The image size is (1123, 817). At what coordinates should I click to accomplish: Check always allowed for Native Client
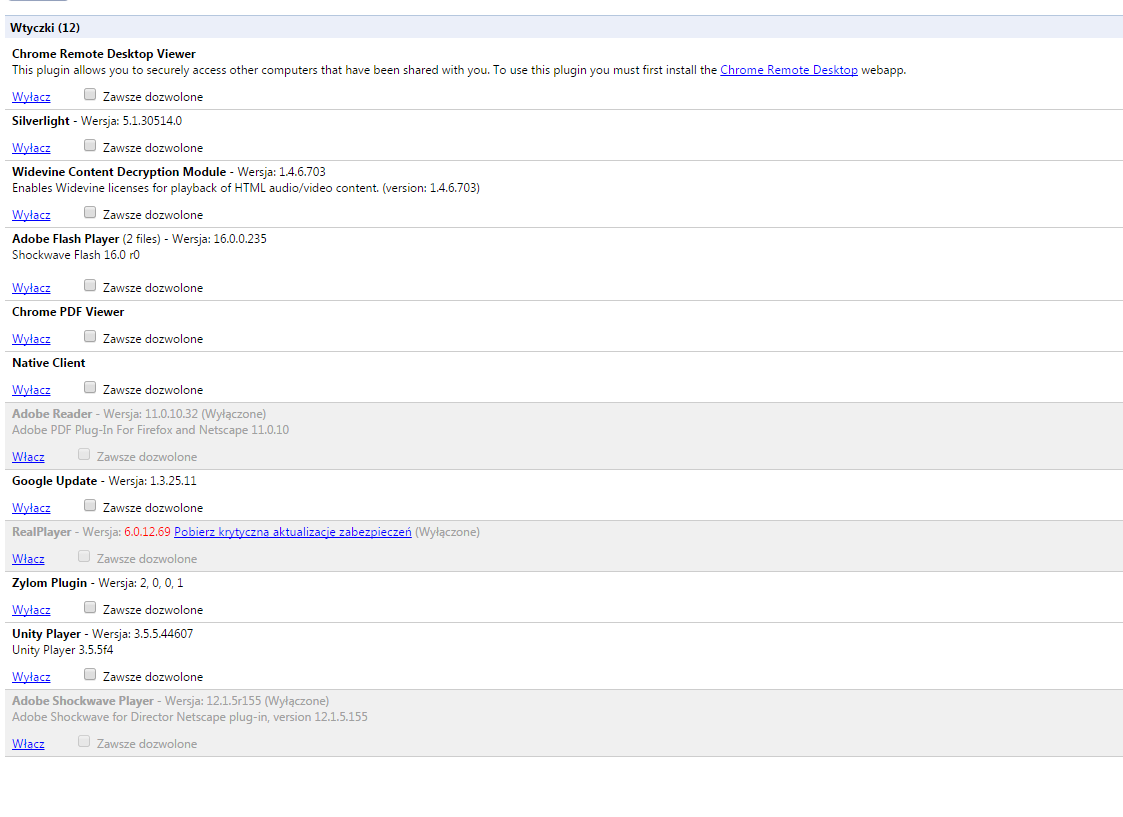click(x=90, y=387)
